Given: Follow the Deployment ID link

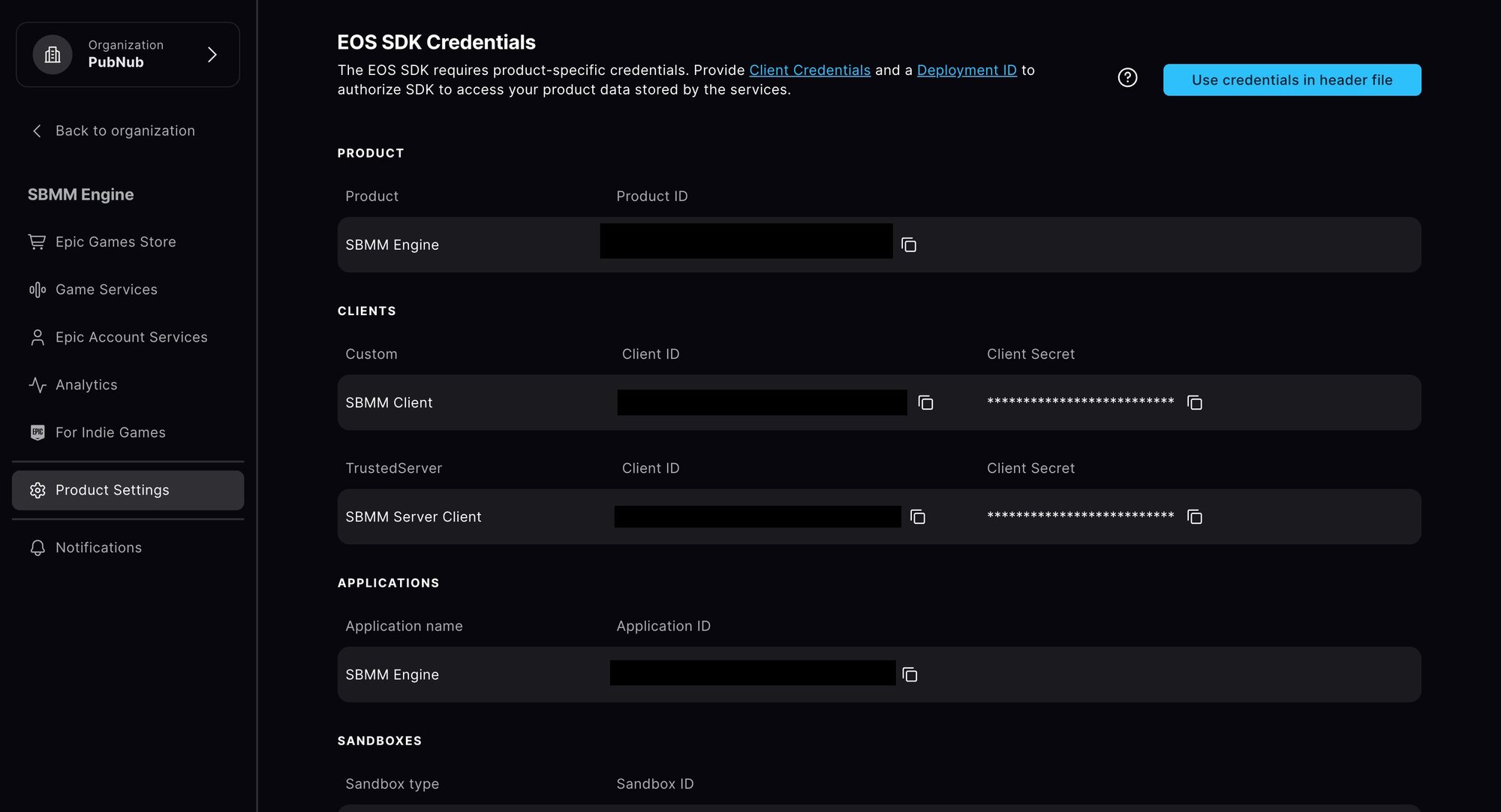Looking at the screenshot, I should coord(966,71).
